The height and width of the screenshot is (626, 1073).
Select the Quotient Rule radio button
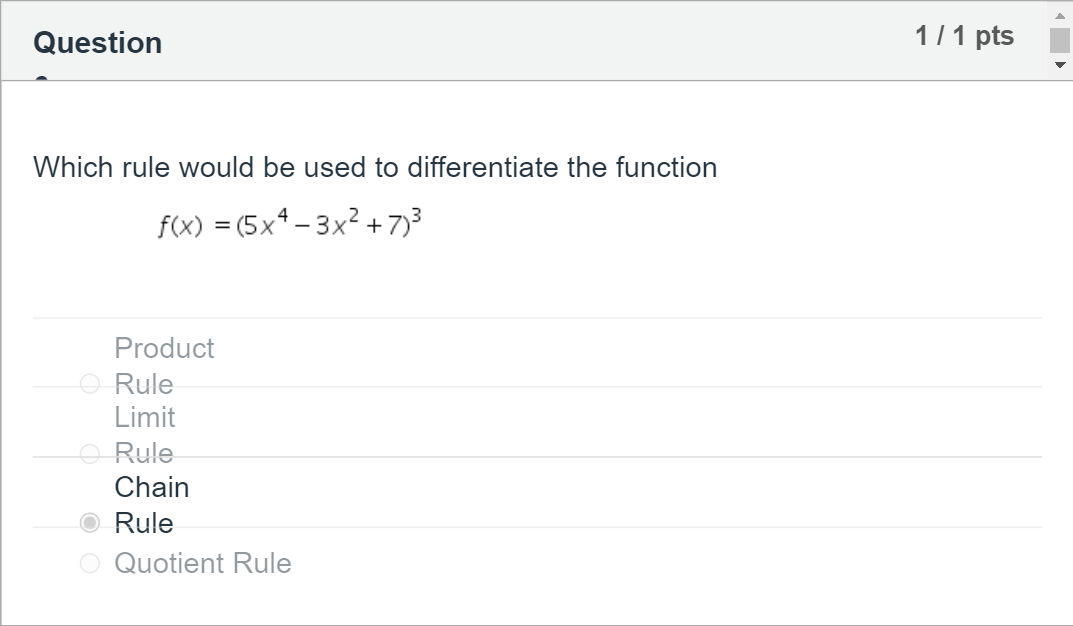(x=89, y=563)
